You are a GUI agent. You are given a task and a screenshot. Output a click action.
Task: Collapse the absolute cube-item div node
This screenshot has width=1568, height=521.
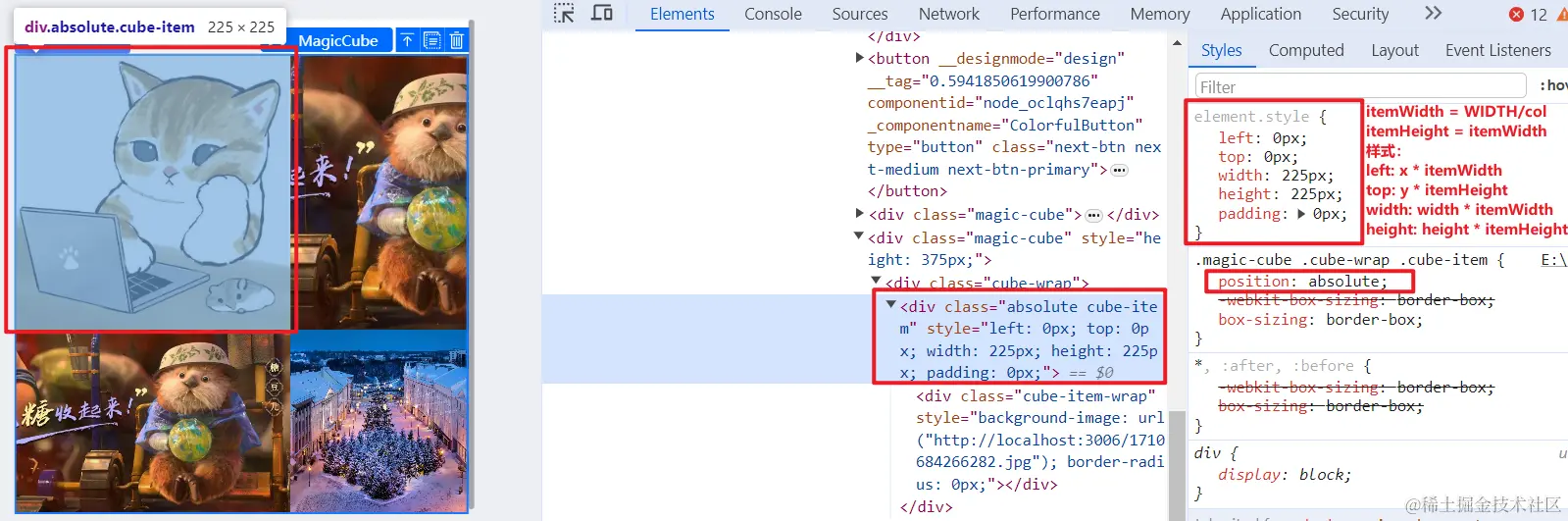coord(891,306)
